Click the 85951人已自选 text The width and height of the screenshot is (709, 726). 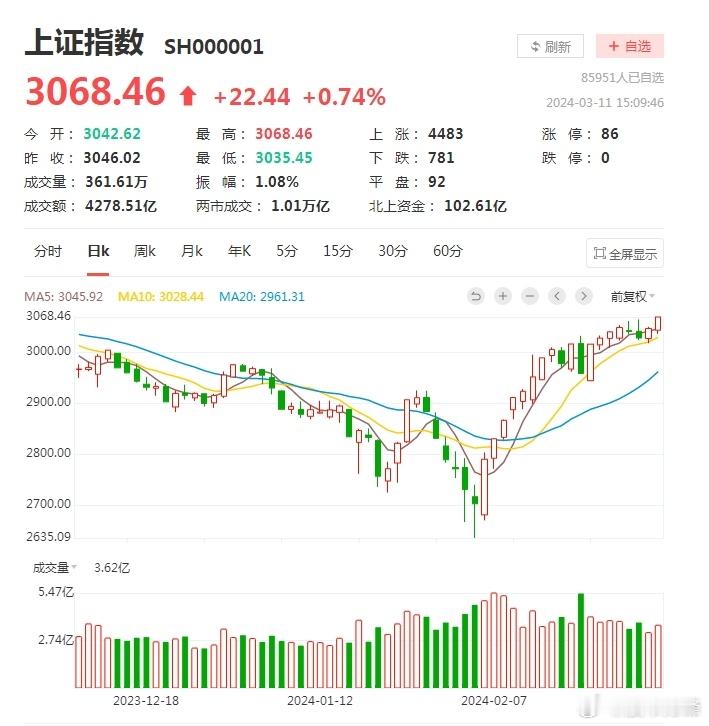622,78
